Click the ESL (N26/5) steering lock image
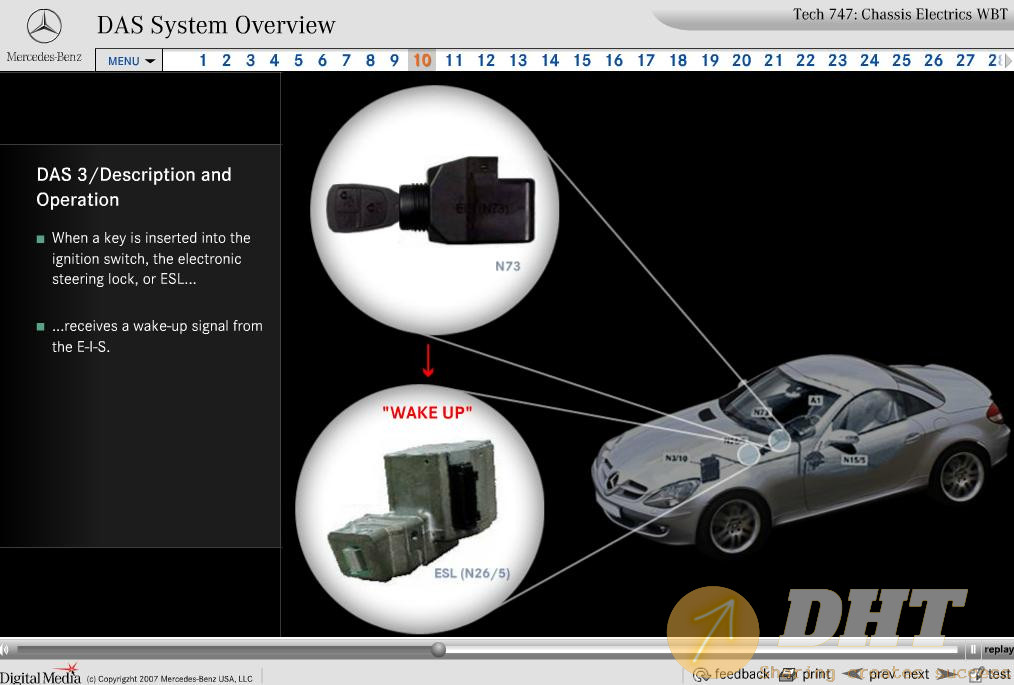Screen dimensions: 1014x685 [413, 511]
